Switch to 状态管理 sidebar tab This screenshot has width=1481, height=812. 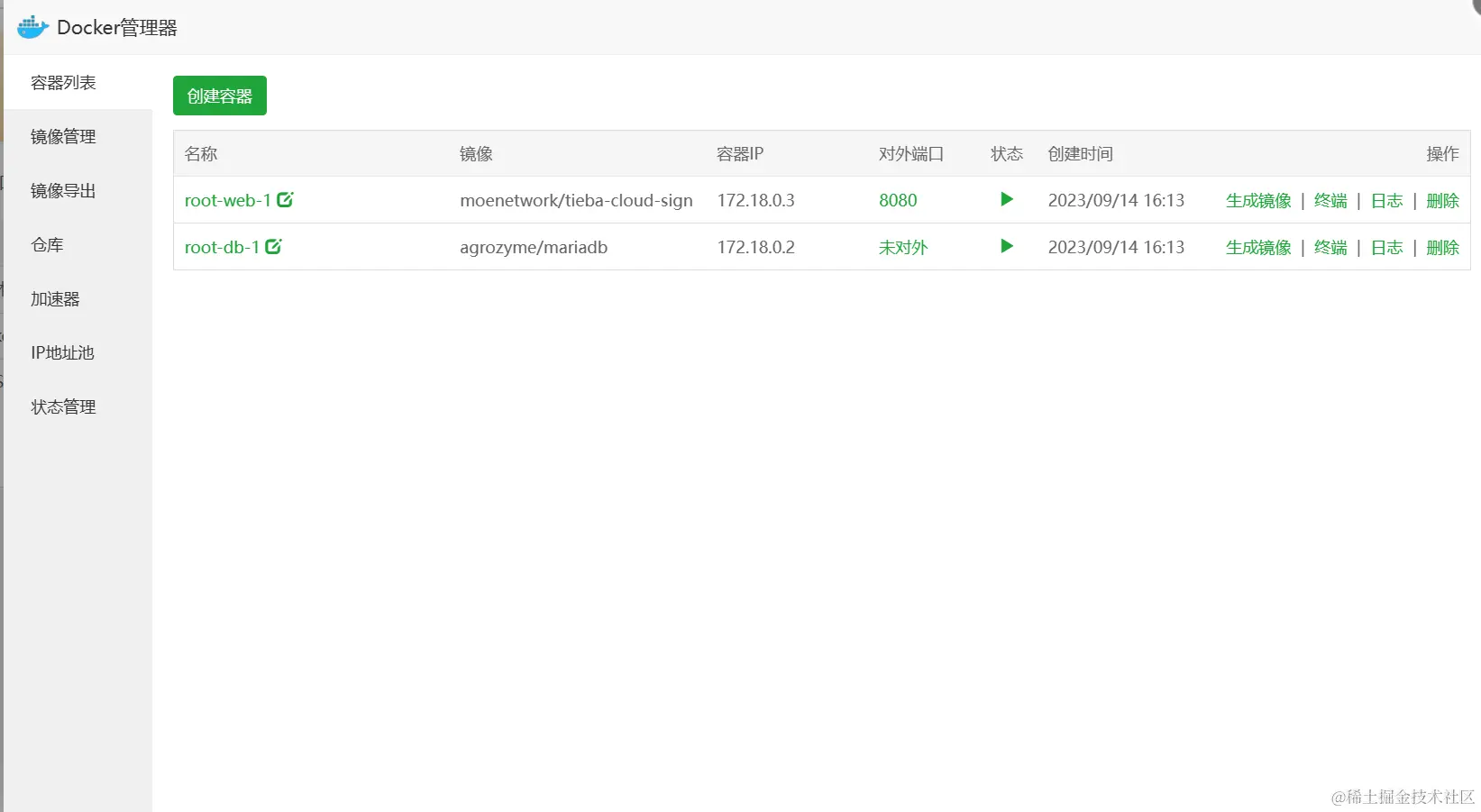pyautogui.click(x=78, y=407)
